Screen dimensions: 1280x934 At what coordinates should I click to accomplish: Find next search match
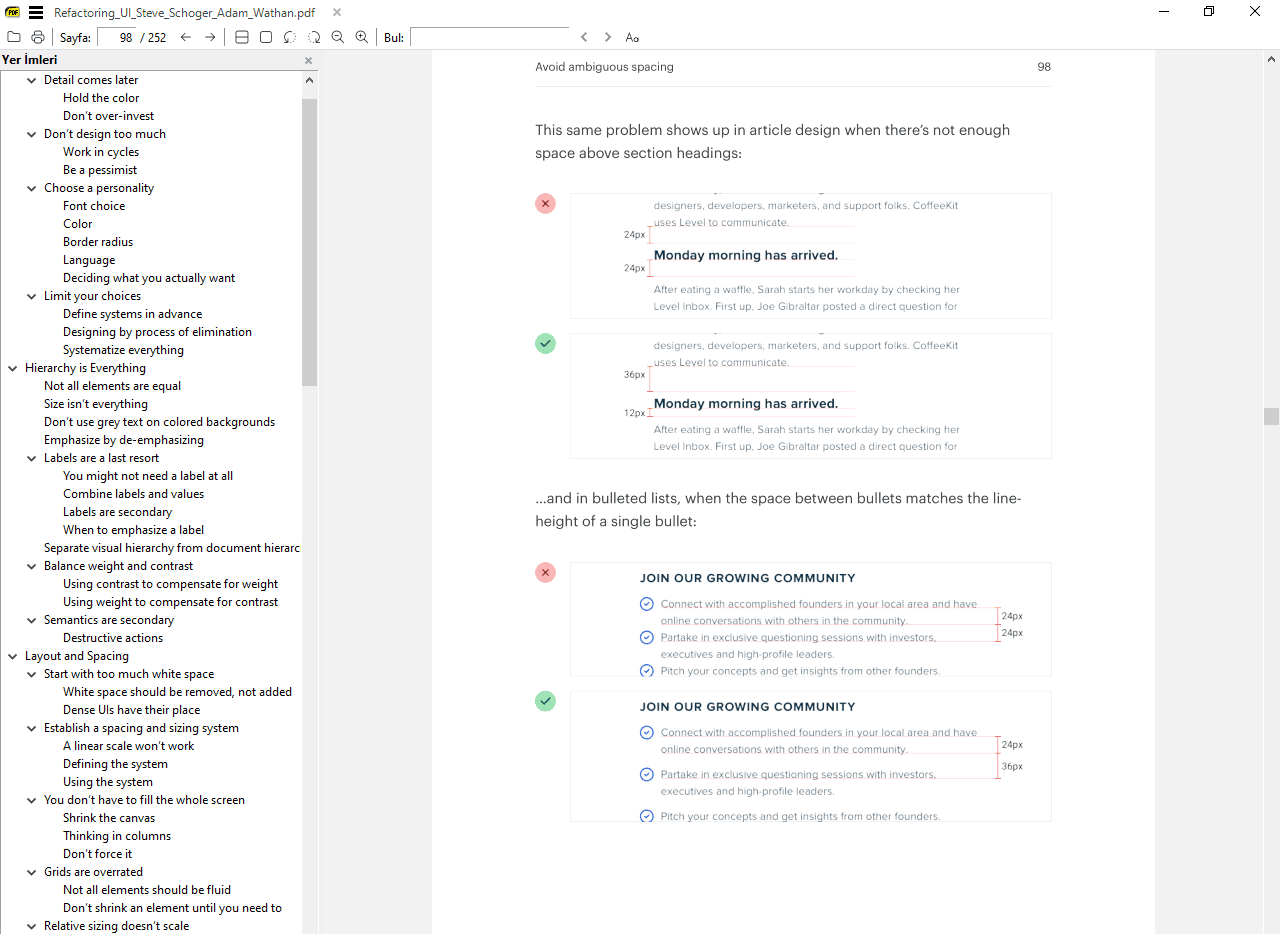(x=608, y=37)
